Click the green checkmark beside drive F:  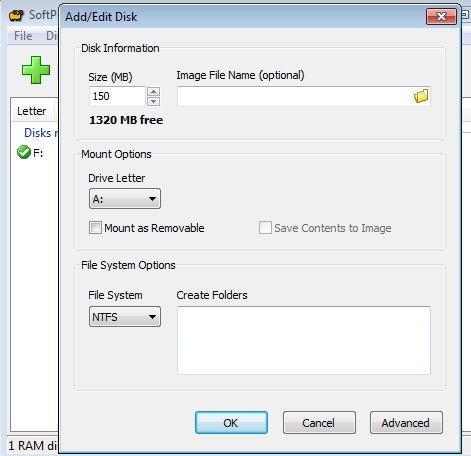point(24,152)
